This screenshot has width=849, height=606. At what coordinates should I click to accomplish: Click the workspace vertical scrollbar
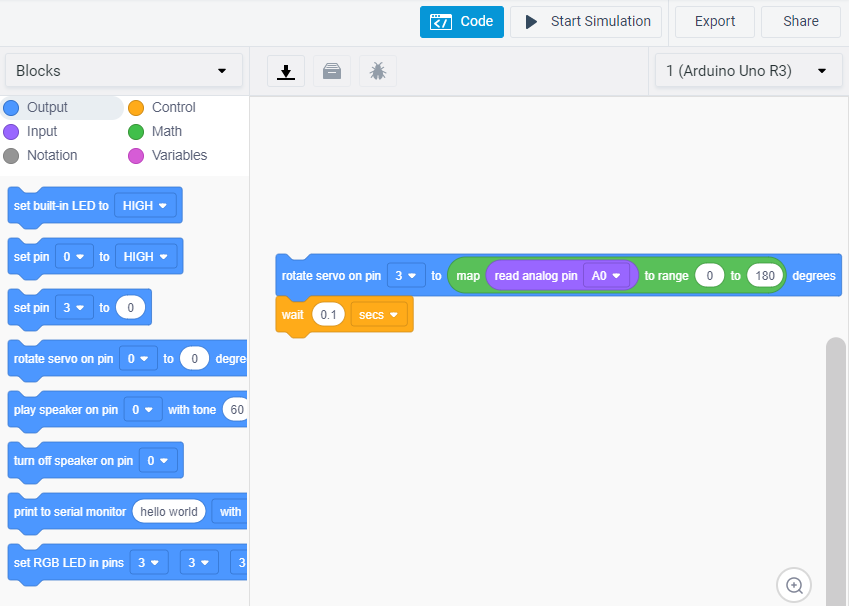[x=835, y=471]
